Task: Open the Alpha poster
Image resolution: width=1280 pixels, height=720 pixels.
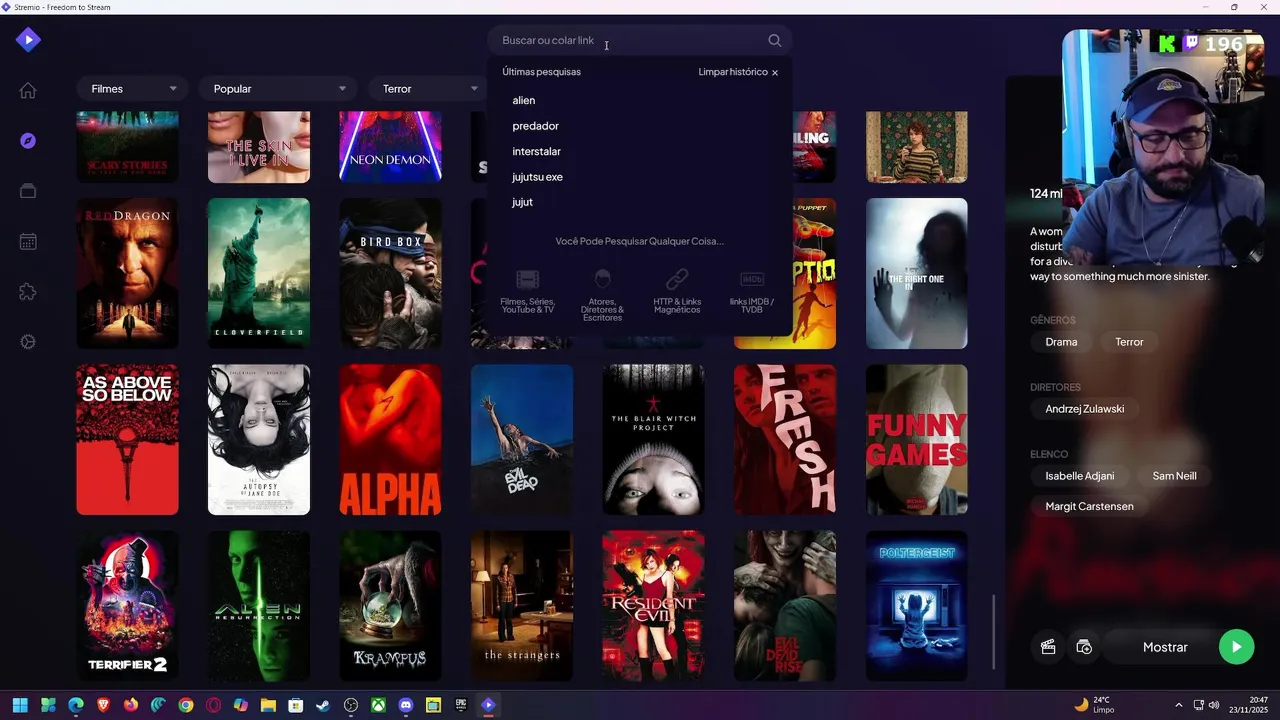Action: (390, 440)
